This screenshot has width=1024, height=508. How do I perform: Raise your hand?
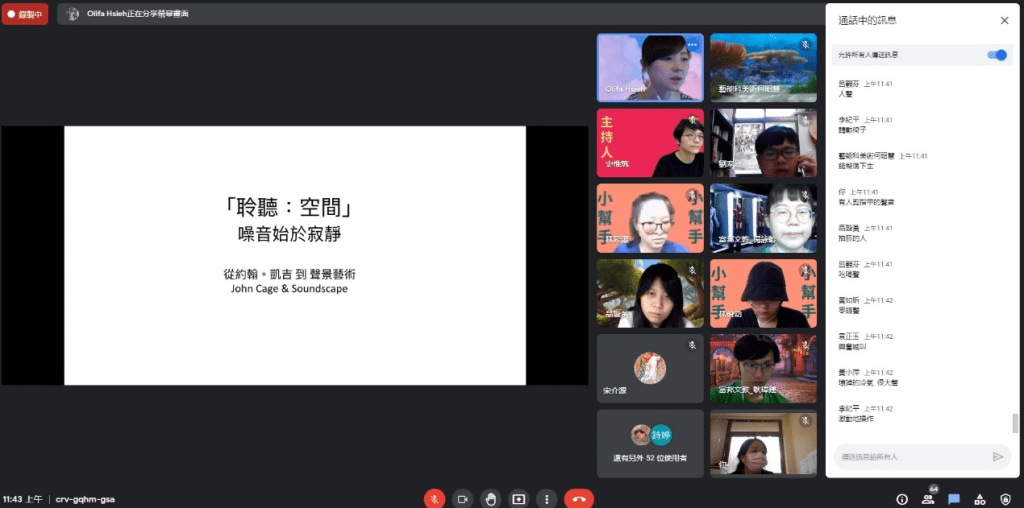(x=490, y=498)
